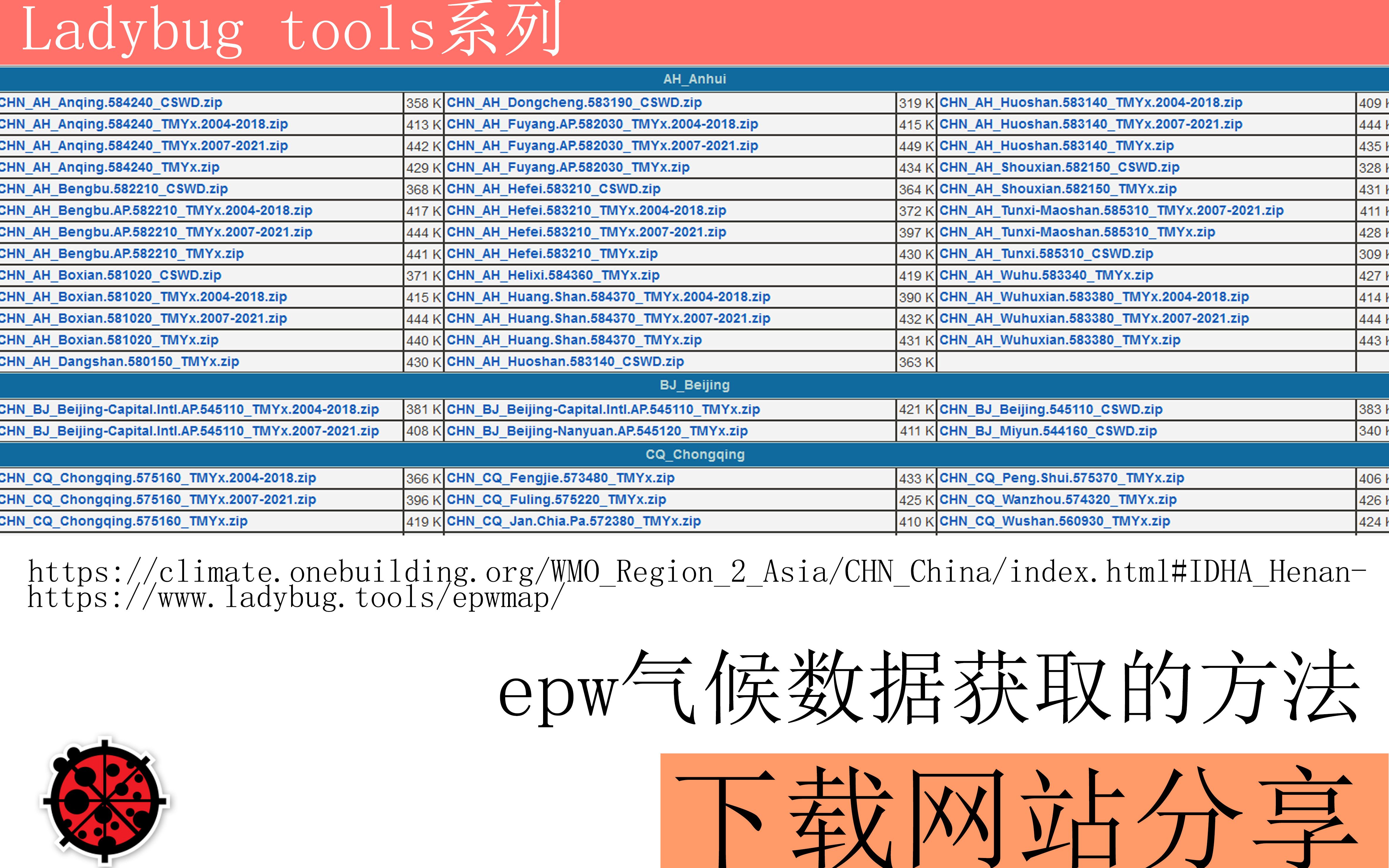This screenshot has height=868, width=1389.
Task: Click CHN_CQ_Peng.Shui.575370_TMYx.zip
Action: [x=1062, y=478]
